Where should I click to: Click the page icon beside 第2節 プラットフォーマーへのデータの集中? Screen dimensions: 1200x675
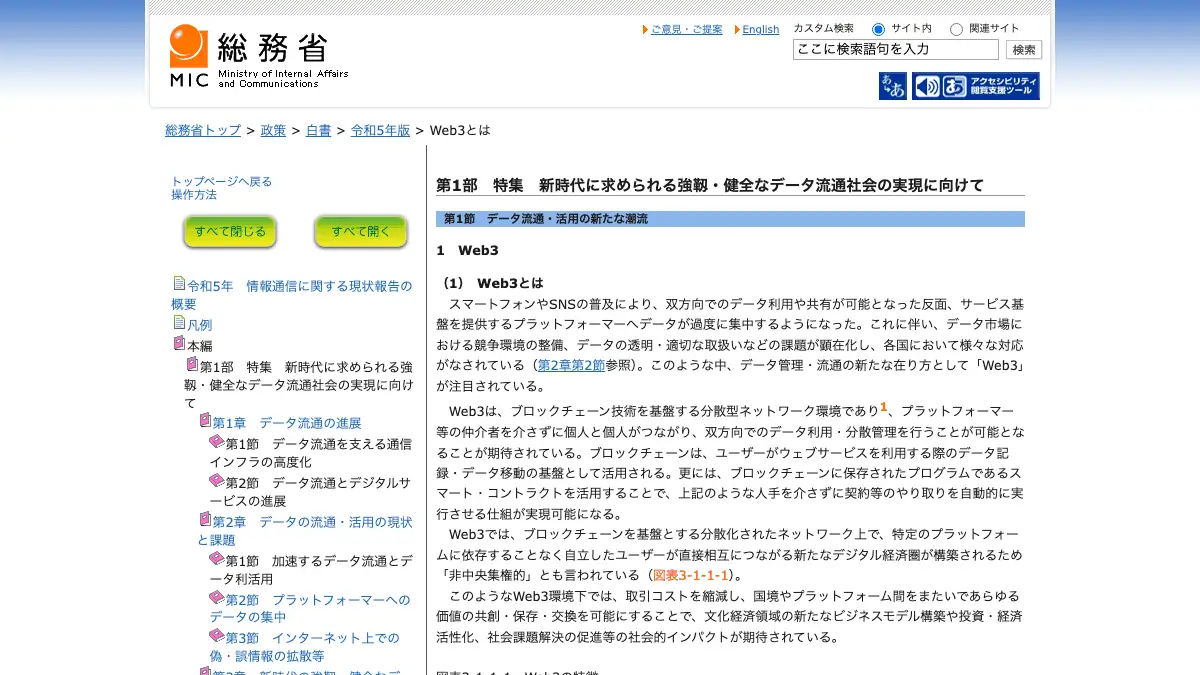click(x=216, y=597)
